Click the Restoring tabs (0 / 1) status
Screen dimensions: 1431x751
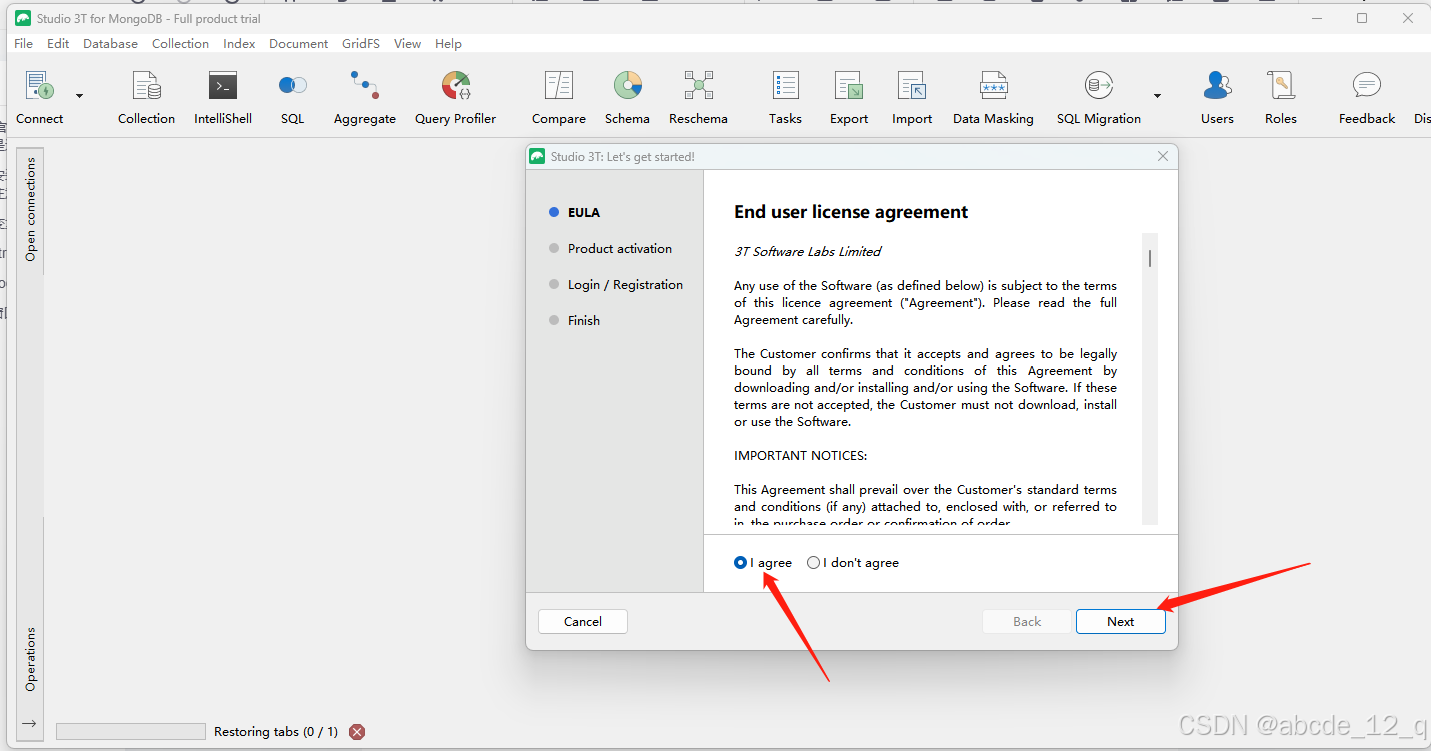click(x=276, y=732)
